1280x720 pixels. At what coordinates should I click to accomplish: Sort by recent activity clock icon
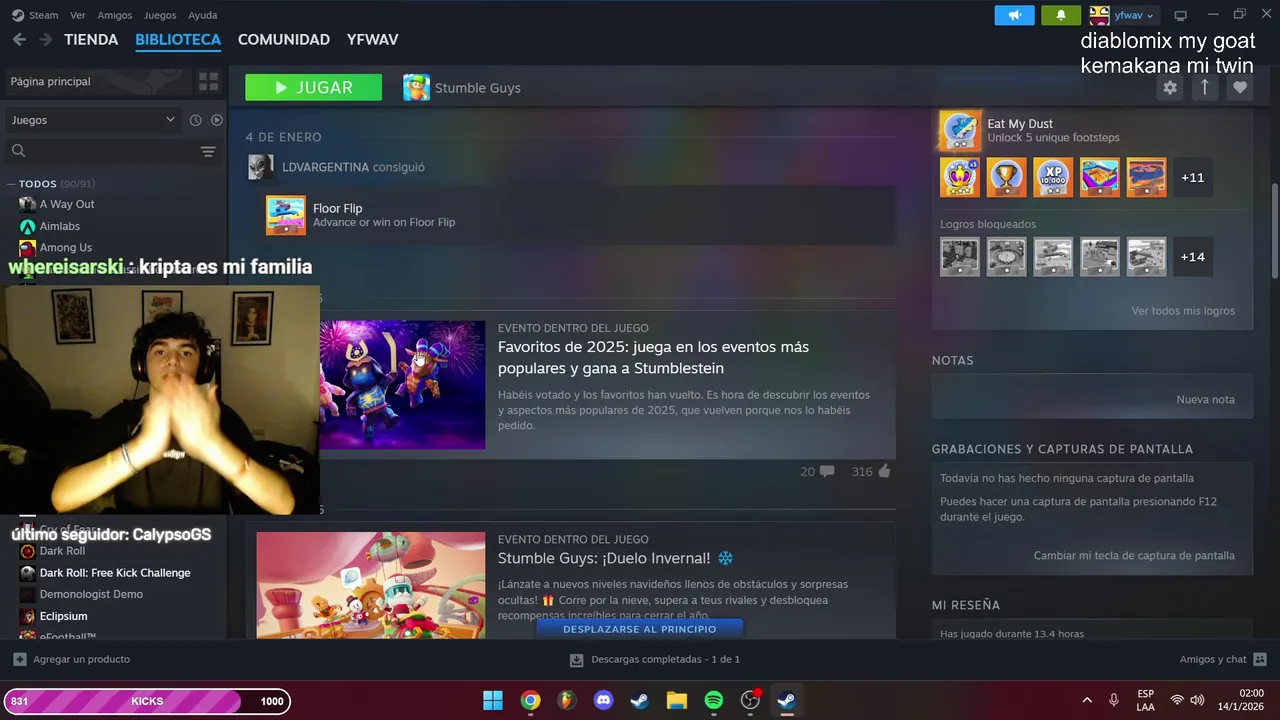point(195,120)
